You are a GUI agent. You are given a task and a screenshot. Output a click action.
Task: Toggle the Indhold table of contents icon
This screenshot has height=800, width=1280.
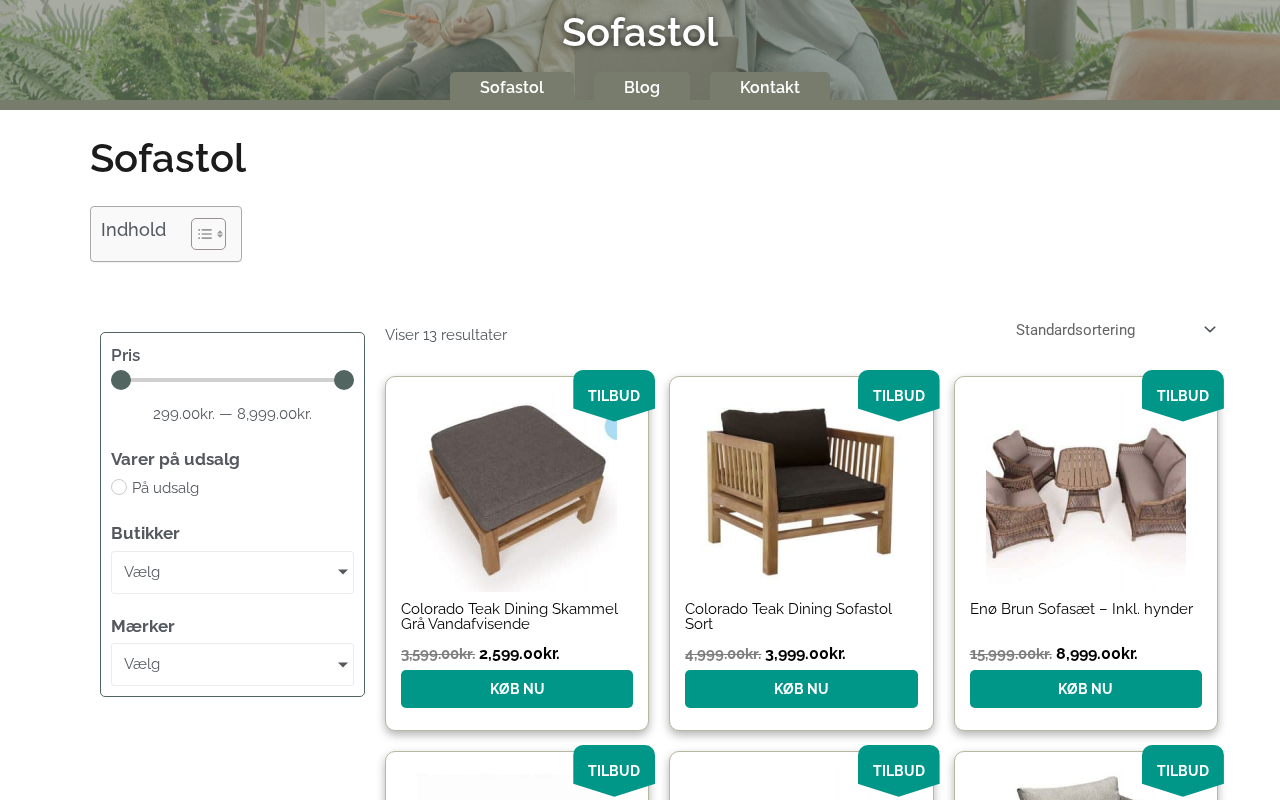coord(208,234)
